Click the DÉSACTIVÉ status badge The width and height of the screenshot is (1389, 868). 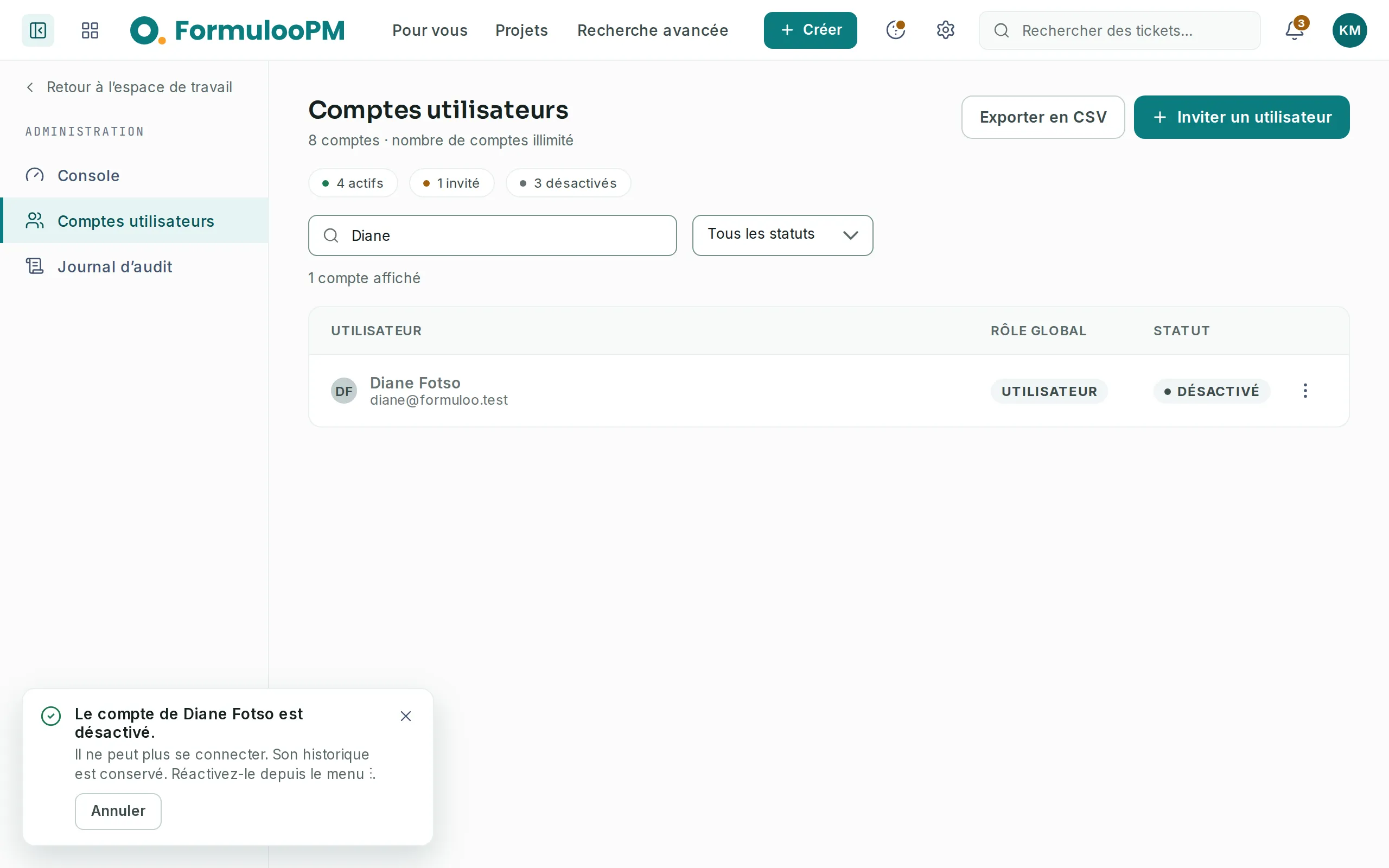click(1212, 391)
